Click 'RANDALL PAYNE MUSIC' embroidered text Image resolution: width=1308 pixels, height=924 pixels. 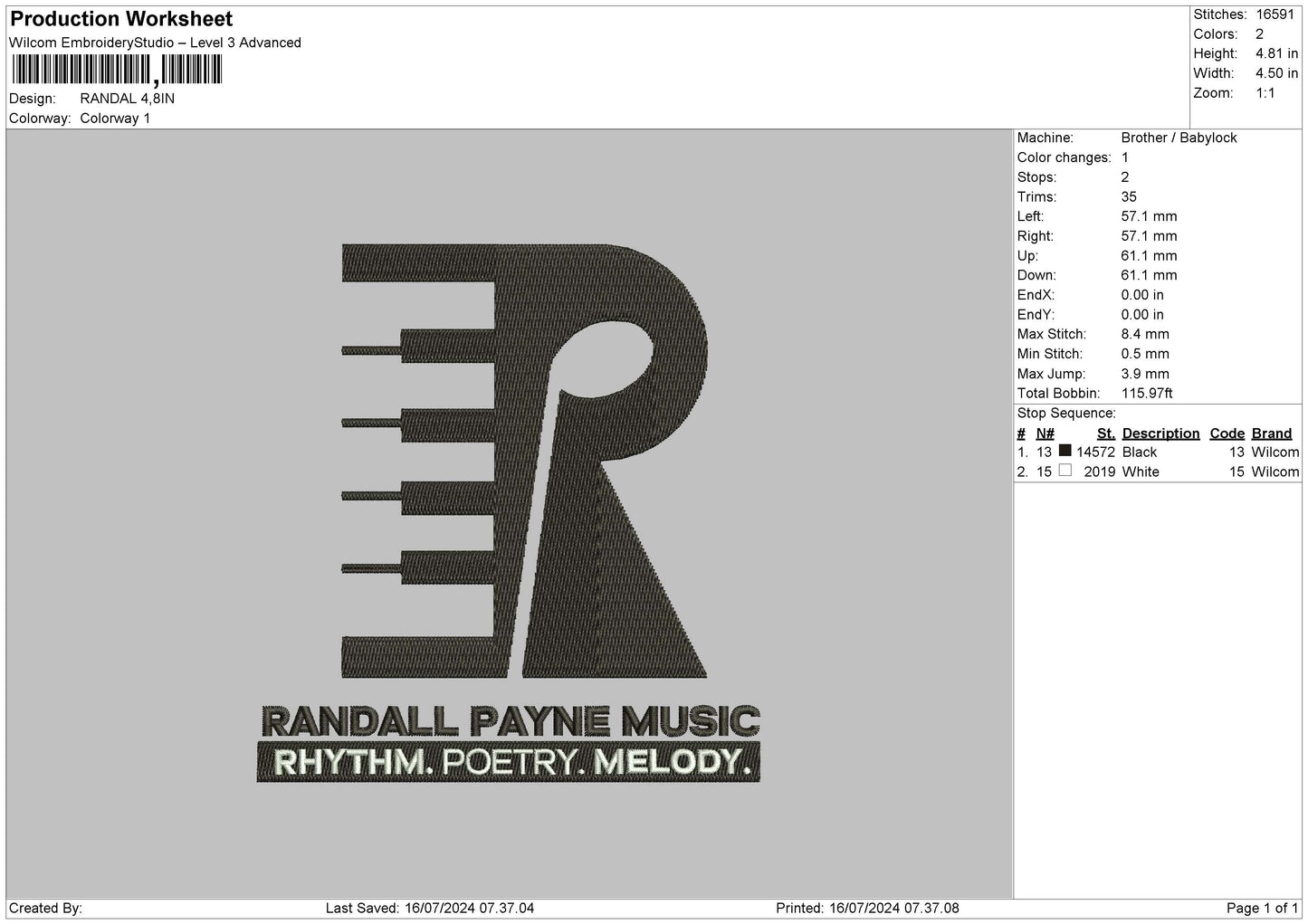coord(511,722)
